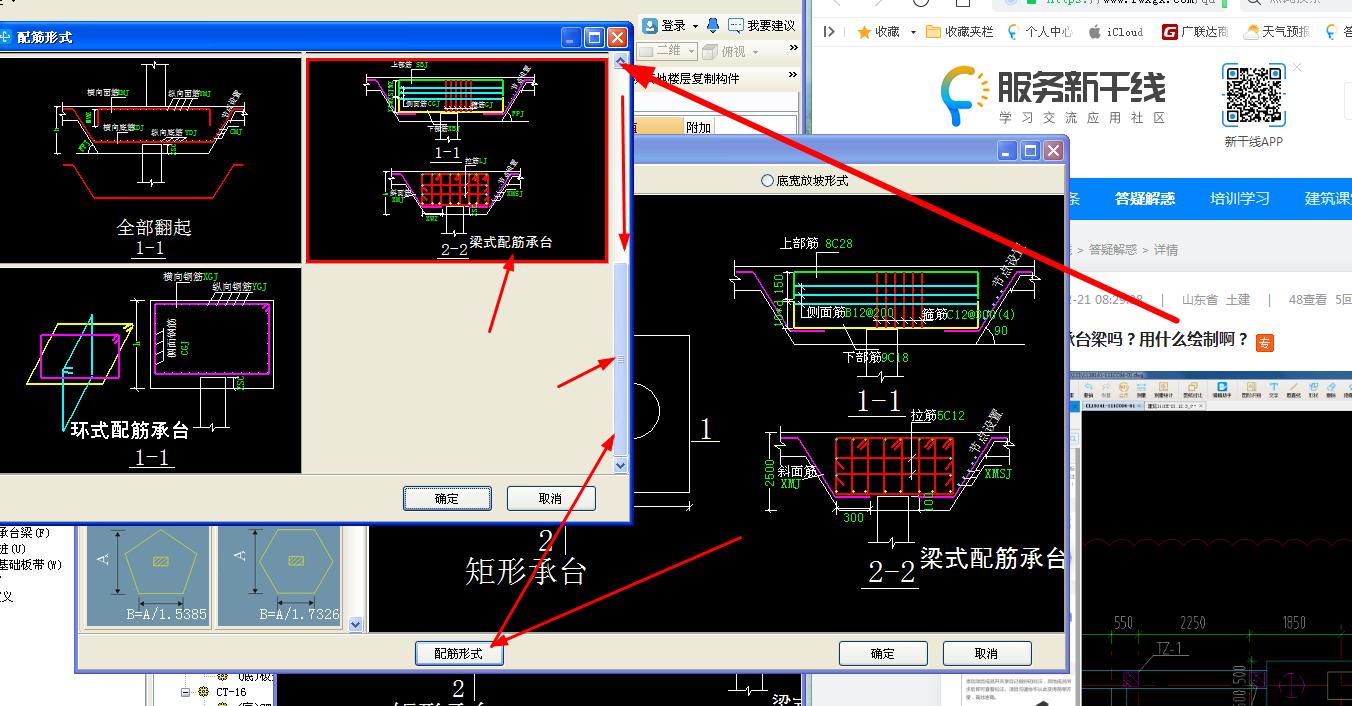Click the 我要建议 chat icon
Screen dimensions: 1352x706
click(736, 25)
